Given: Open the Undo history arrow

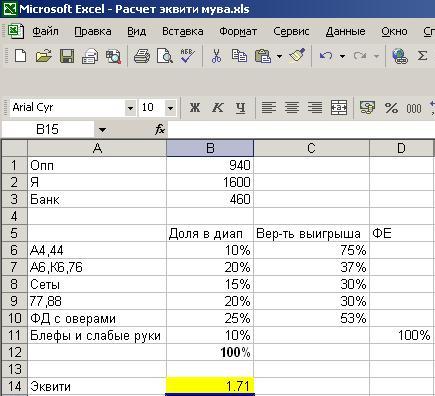Looking at the screenshot, I should click(x=342, y=56).
